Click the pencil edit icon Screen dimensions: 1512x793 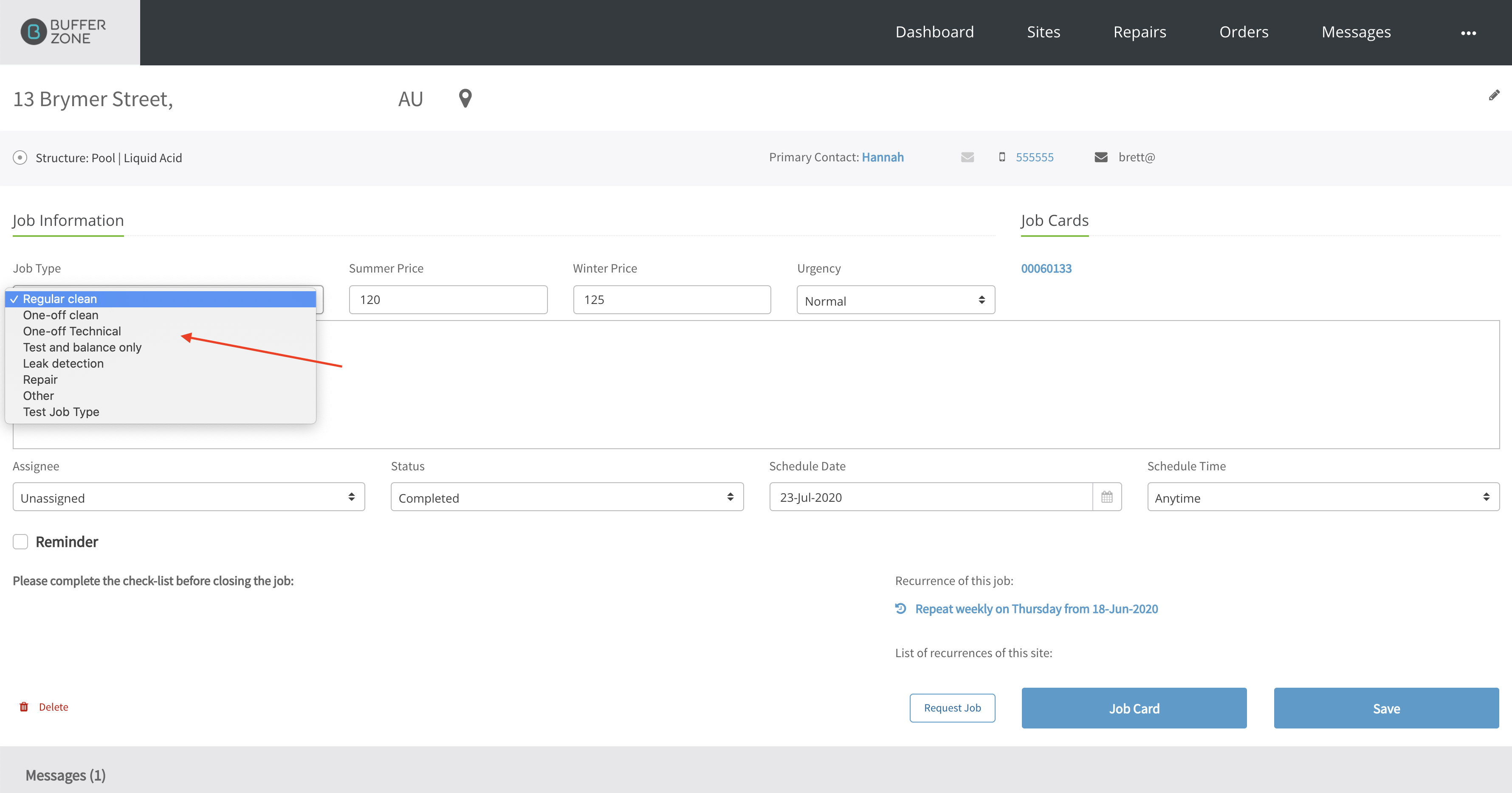[1494, 95]
